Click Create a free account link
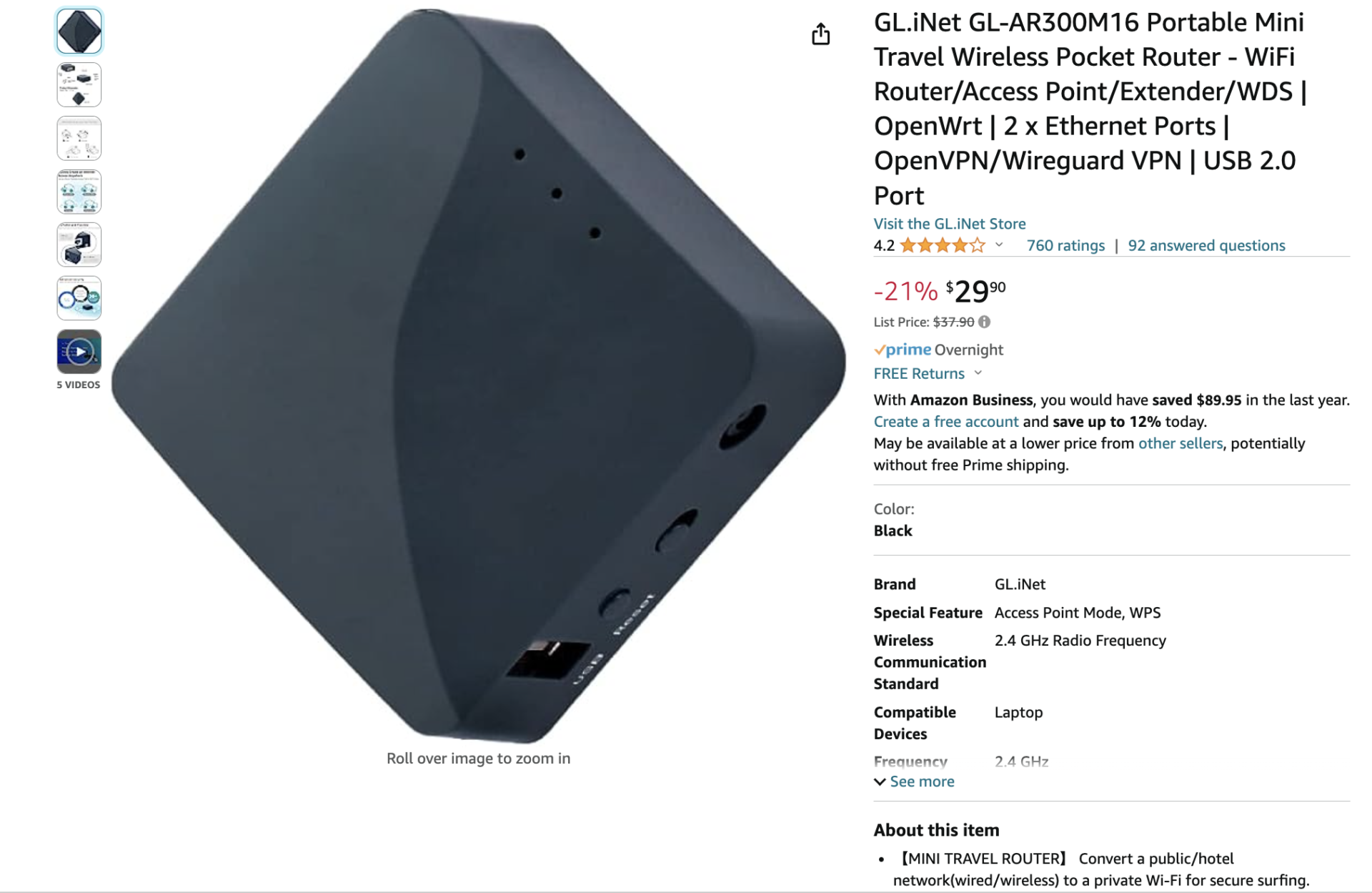Screen dimensions: 1372x893 (946, 422)
